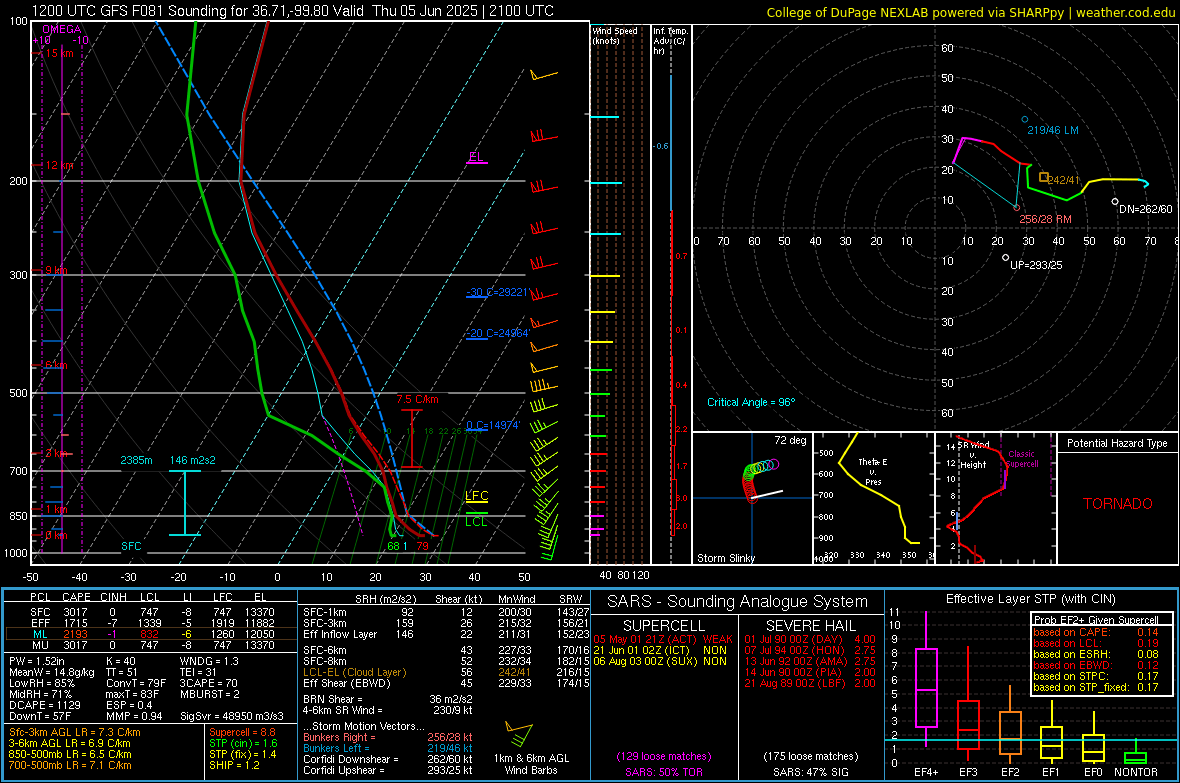1180x783 pixels.
Task: Click the Supercell = 8.8 parameter
Action: point(242,732)
